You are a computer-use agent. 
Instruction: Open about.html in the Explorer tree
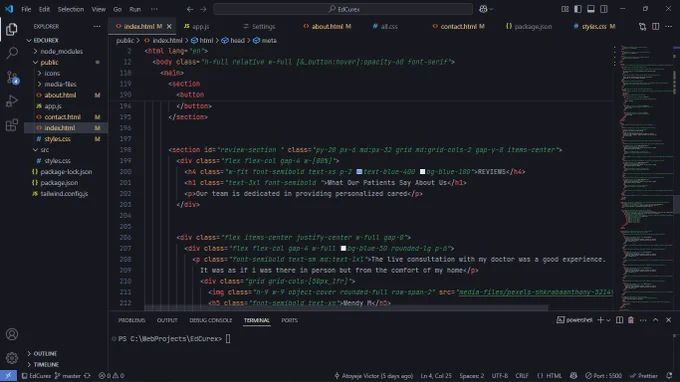click(x=60, y=95)
